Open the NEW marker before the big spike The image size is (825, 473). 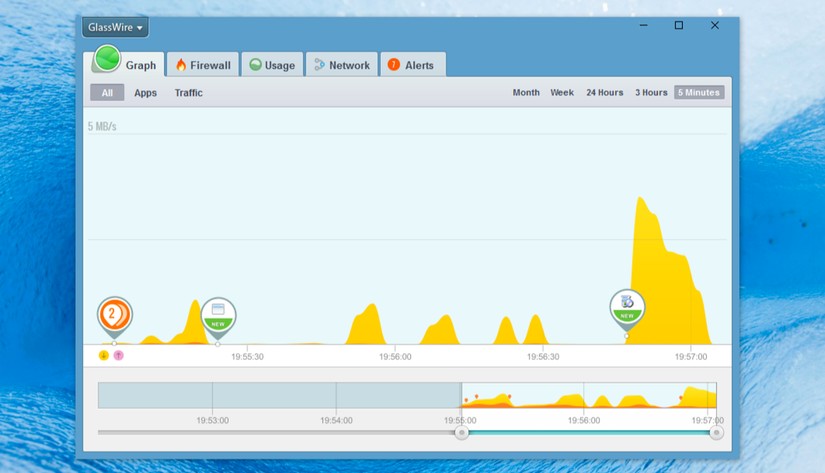point(627,308)
